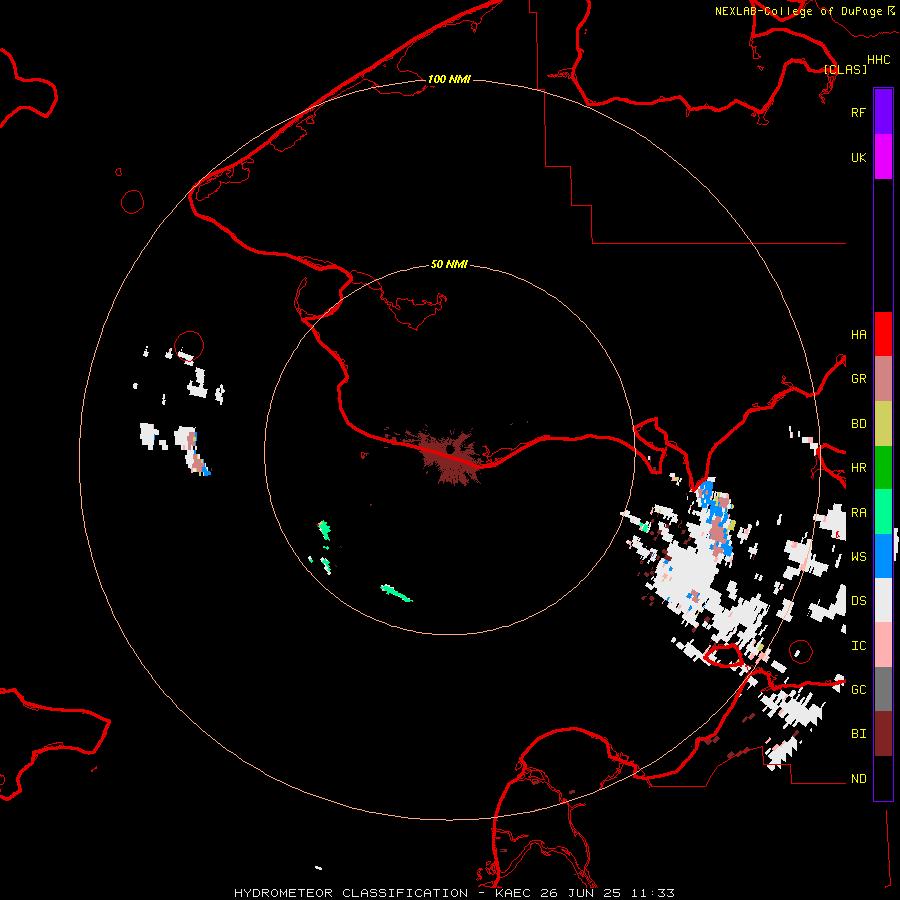Click the light green RA legend swatch

pyautogui.click(x=883, y=512)
